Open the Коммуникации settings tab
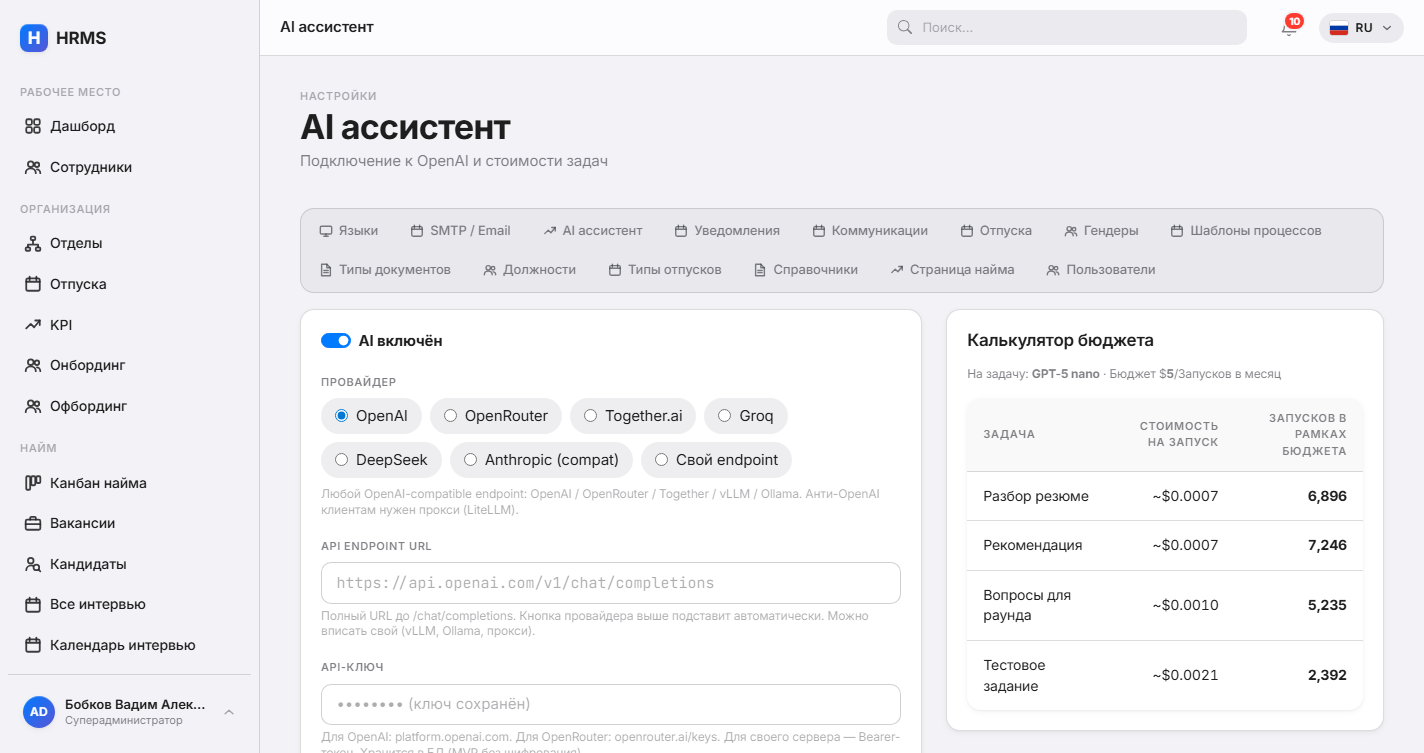 (870, 231)
